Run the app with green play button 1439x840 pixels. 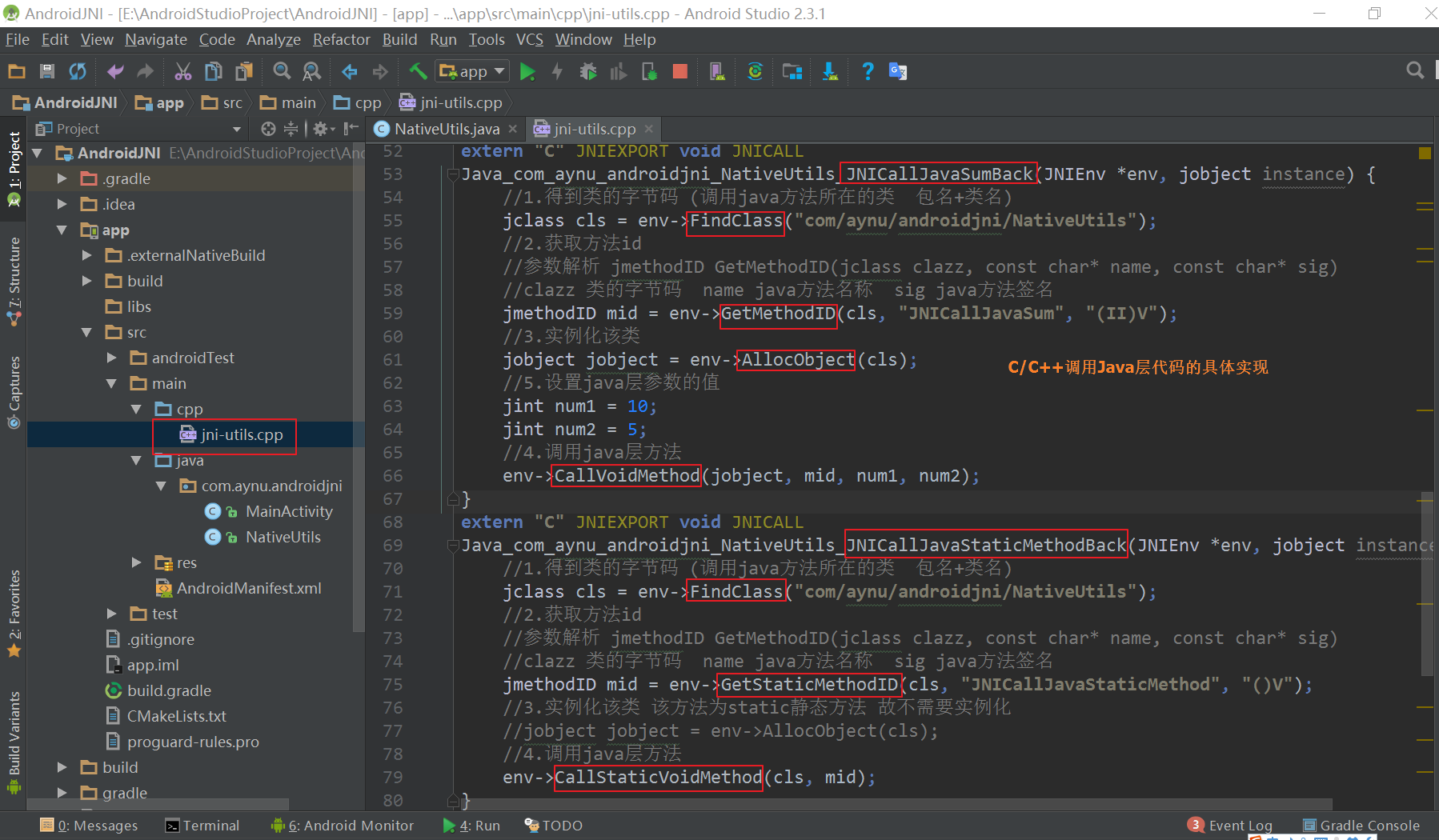[527, 72]
